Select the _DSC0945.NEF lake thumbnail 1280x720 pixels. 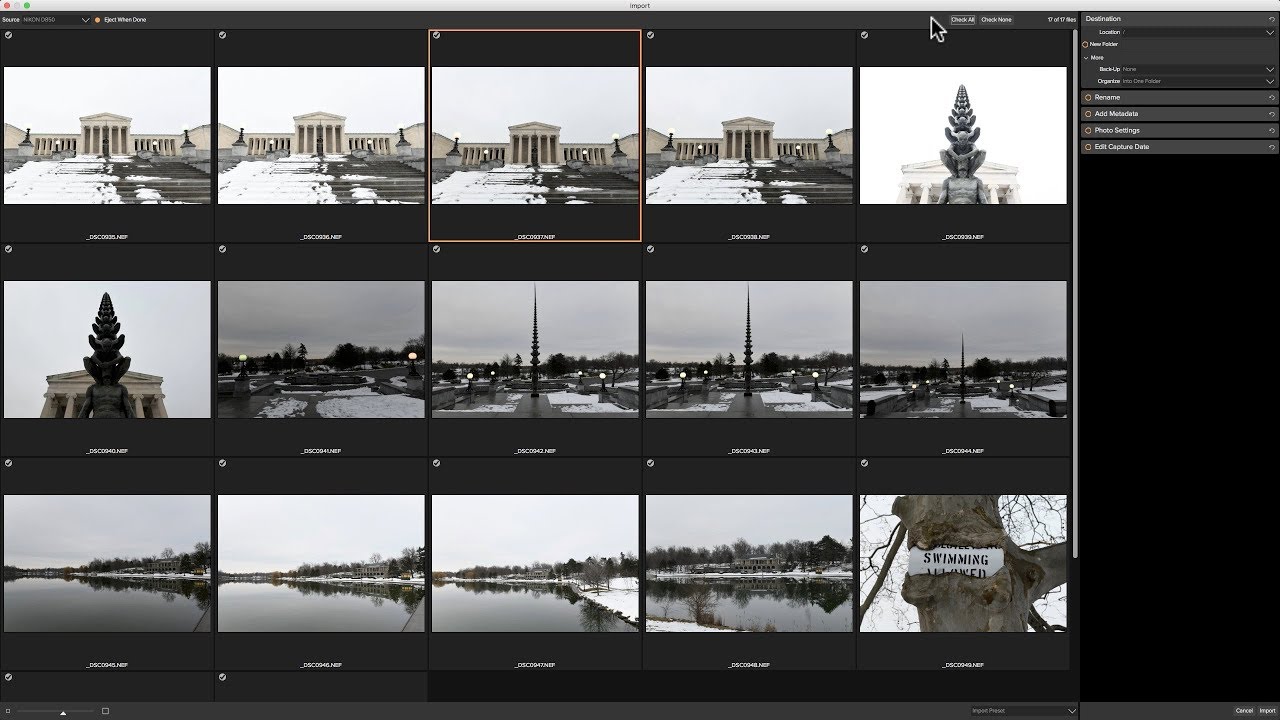click(107, 563)
